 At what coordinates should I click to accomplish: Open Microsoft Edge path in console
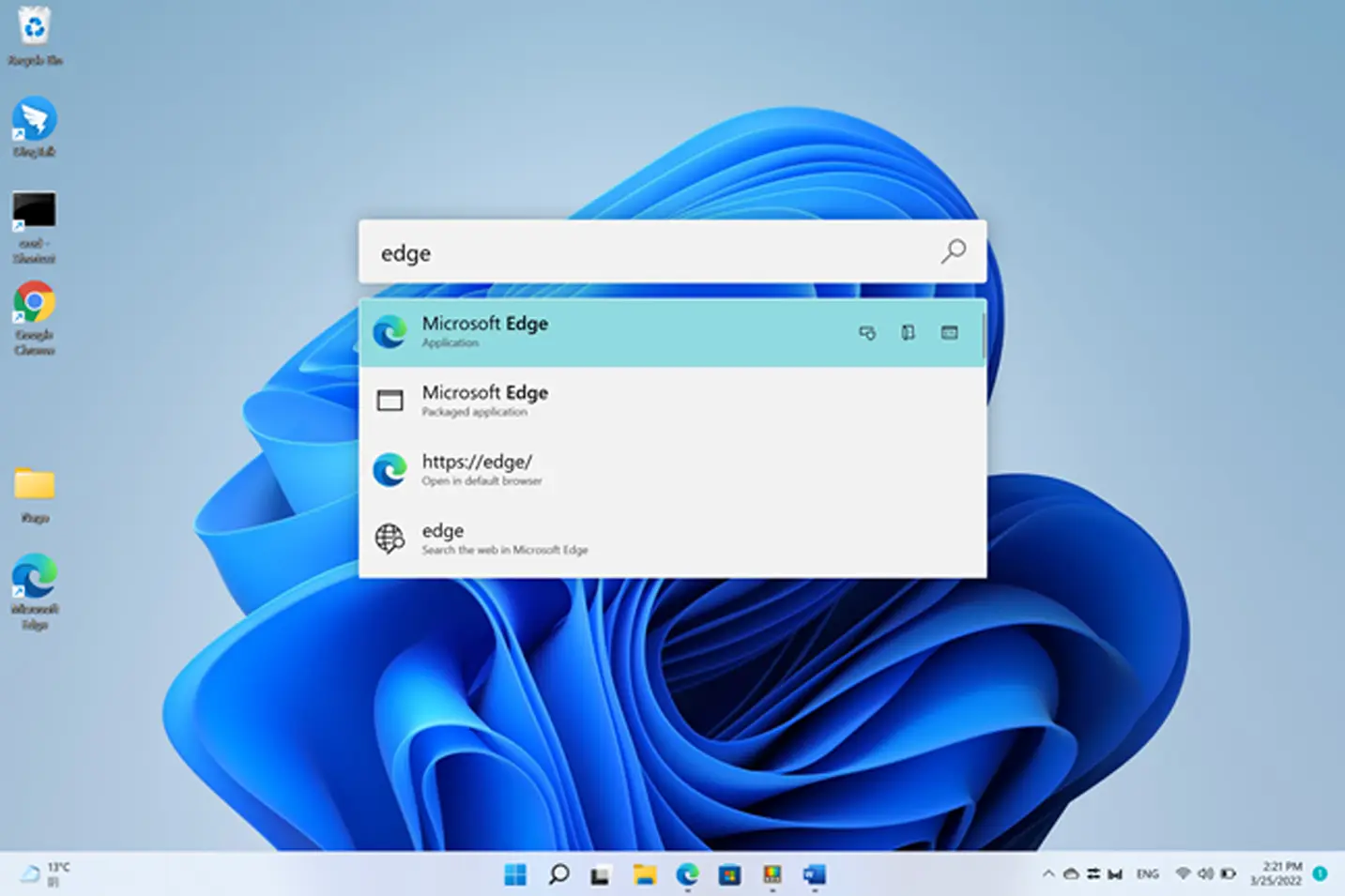[949, 332]
